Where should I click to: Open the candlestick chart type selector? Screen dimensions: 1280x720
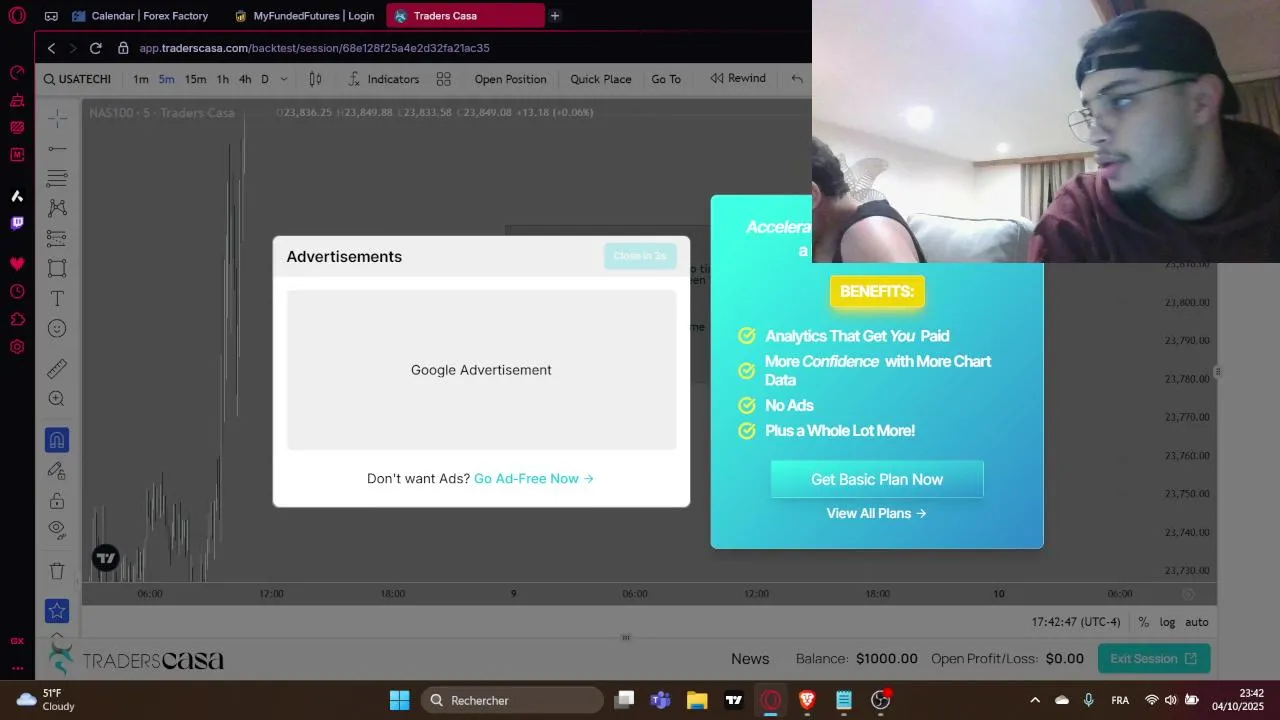(315, 79)
